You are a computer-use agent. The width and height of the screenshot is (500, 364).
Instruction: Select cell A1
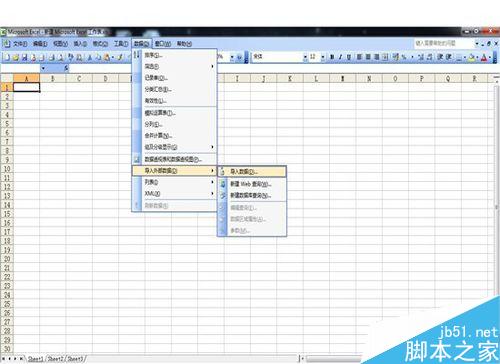26,87
